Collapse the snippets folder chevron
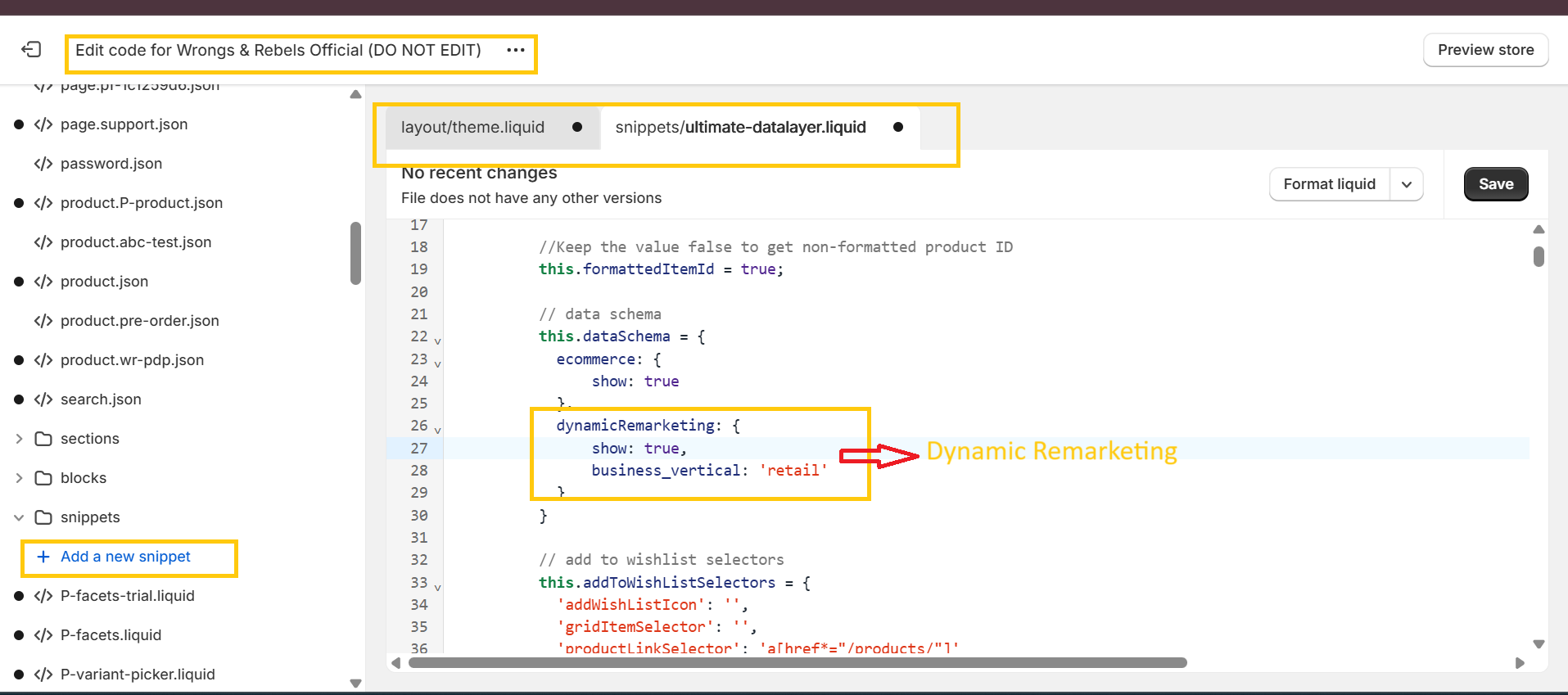 tap(19, 517)
